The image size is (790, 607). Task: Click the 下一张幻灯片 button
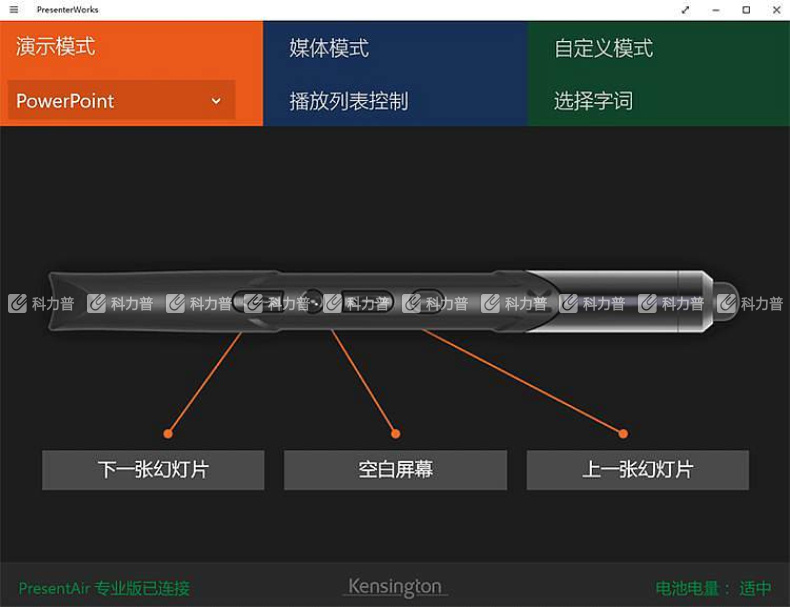click(x=153, y=469)
